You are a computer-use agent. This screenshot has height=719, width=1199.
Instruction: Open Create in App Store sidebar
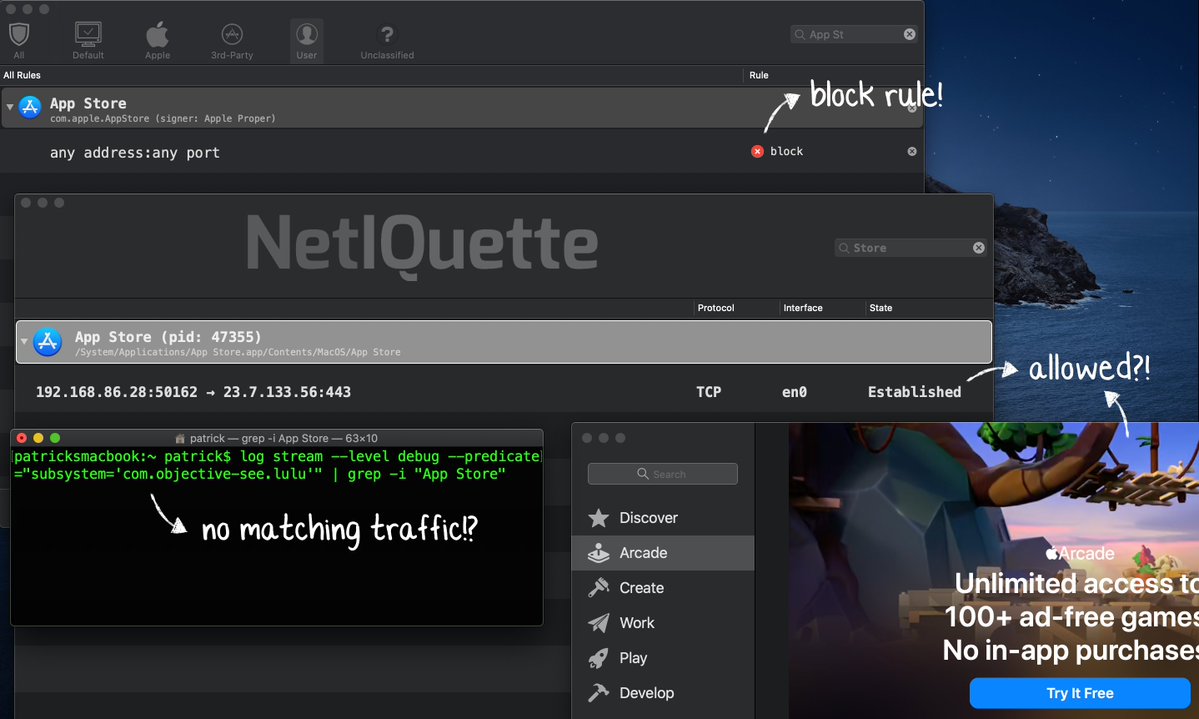[x=662, y=588]
